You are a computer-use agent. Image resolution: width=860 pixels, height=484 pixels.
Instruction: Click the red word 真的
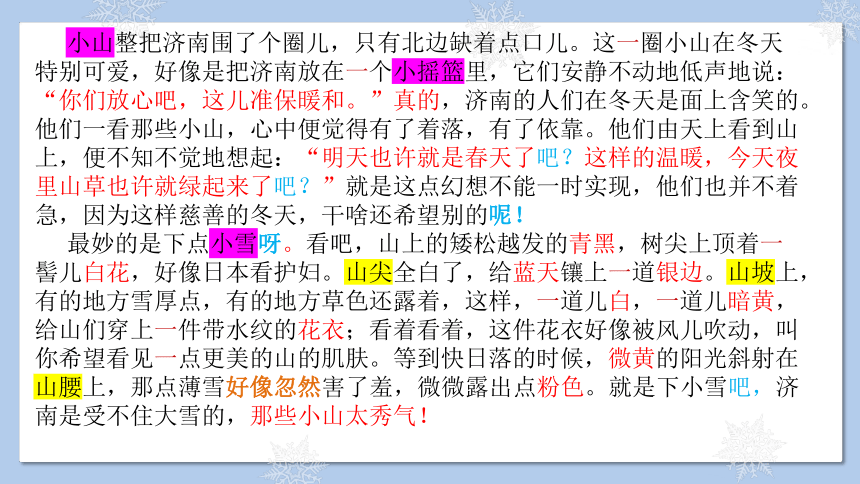pyautogui.click(x=416, y=100)
